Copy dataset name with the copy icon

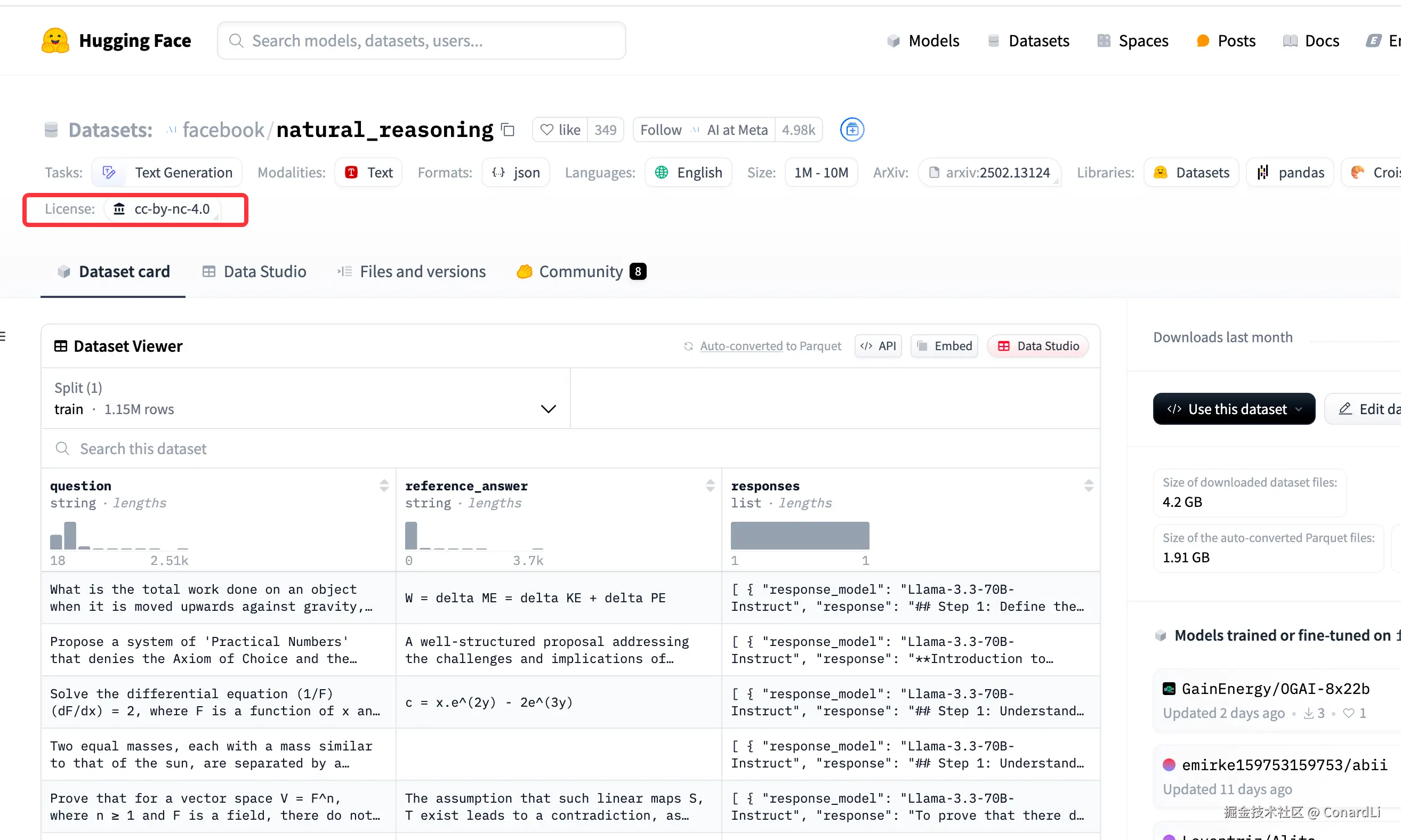pyautogui.click(x=508, y=130)
